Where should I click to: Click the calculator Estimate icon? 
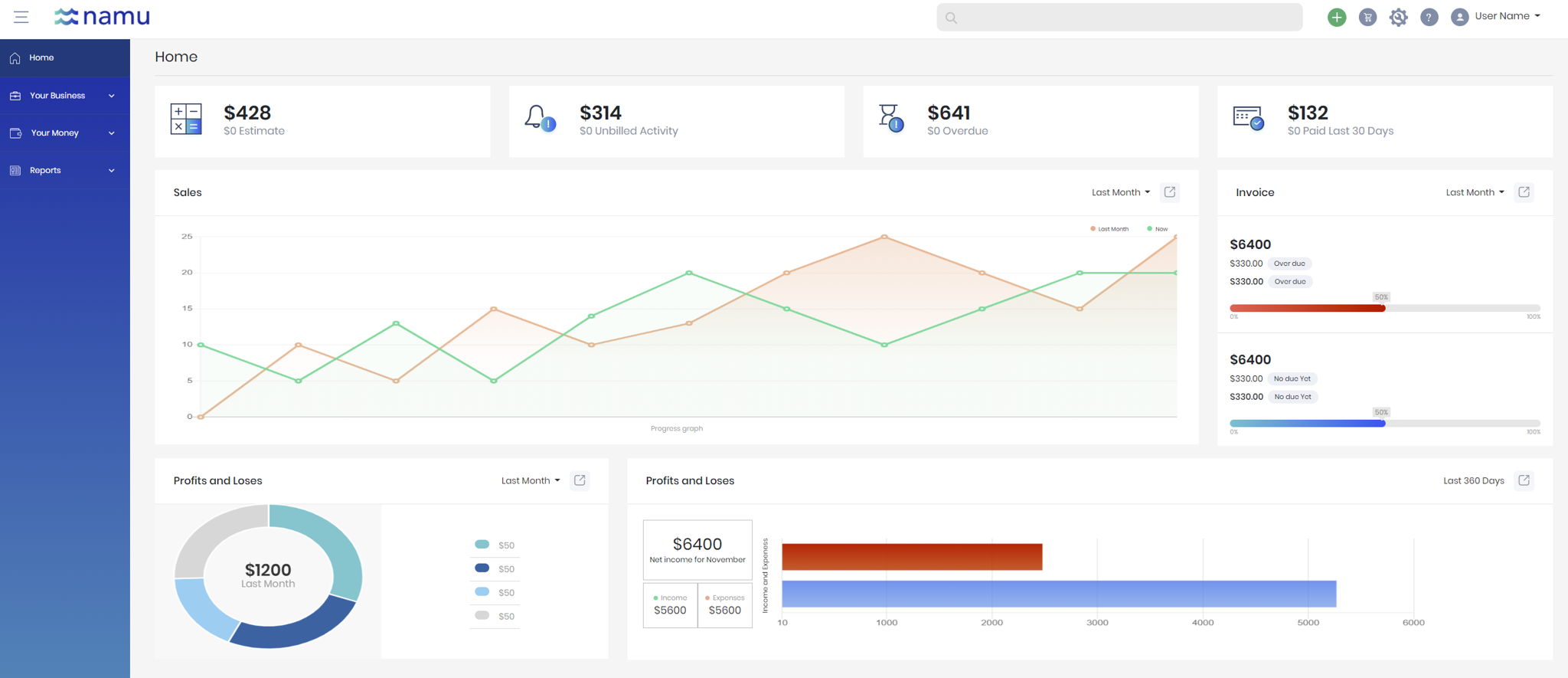[x=186, y=120]
